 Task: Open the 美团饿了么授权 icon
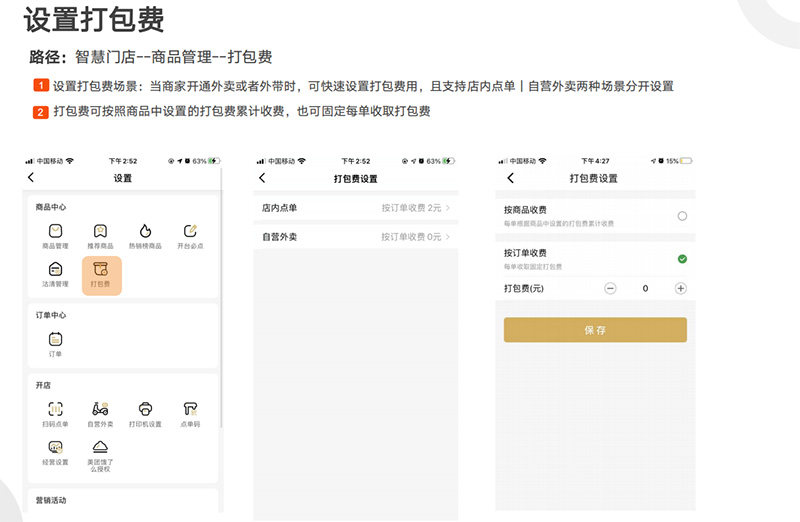[x=100, y=448]
